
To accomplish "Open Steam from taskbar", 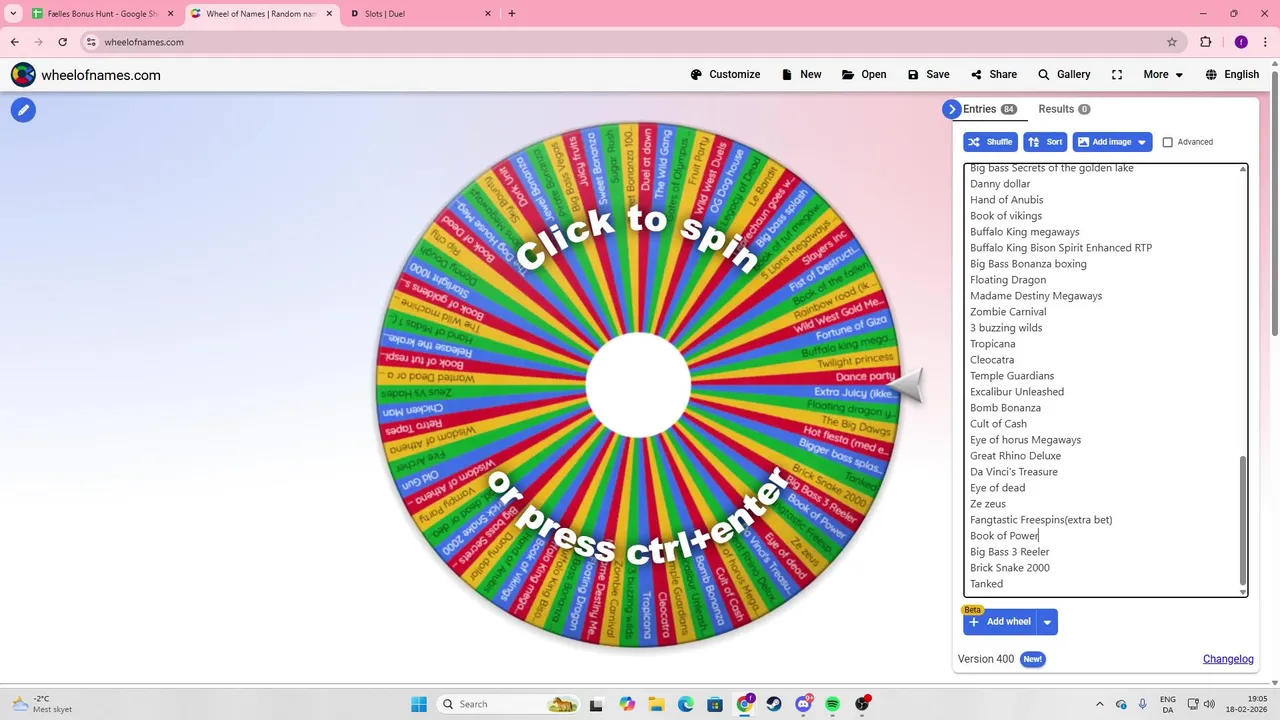I will pyautogui.click(x=774, y=704).
